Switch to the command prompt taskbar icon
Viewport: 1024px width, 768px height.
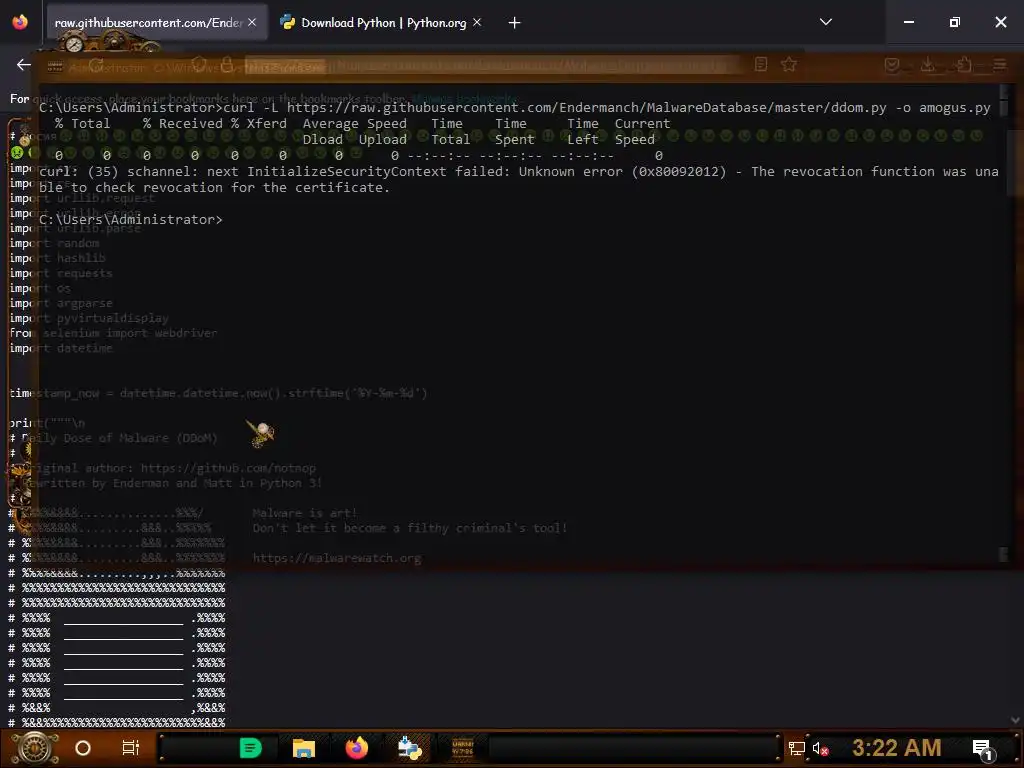click(x=463, y=748)
